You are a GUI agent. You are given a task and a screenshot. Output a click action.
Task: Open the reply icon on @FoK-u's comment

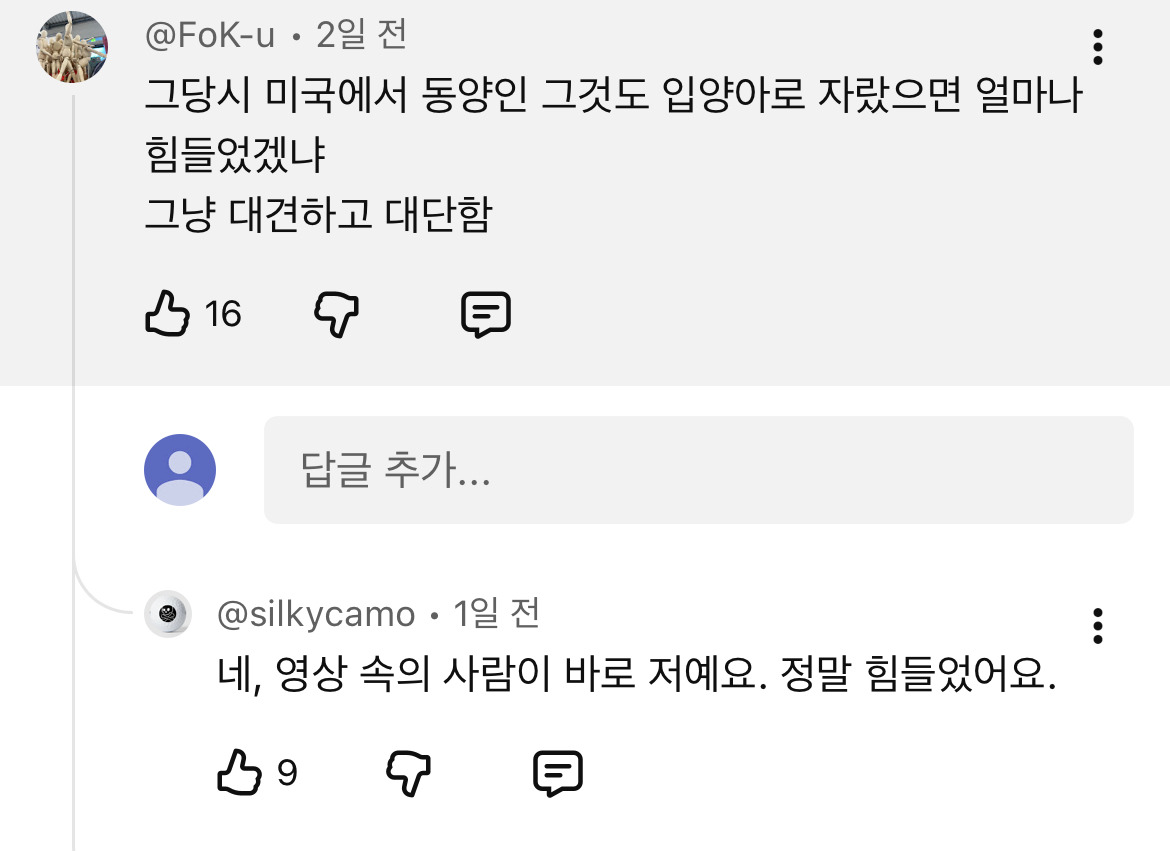pyautogui.click(x=487, y=312)
